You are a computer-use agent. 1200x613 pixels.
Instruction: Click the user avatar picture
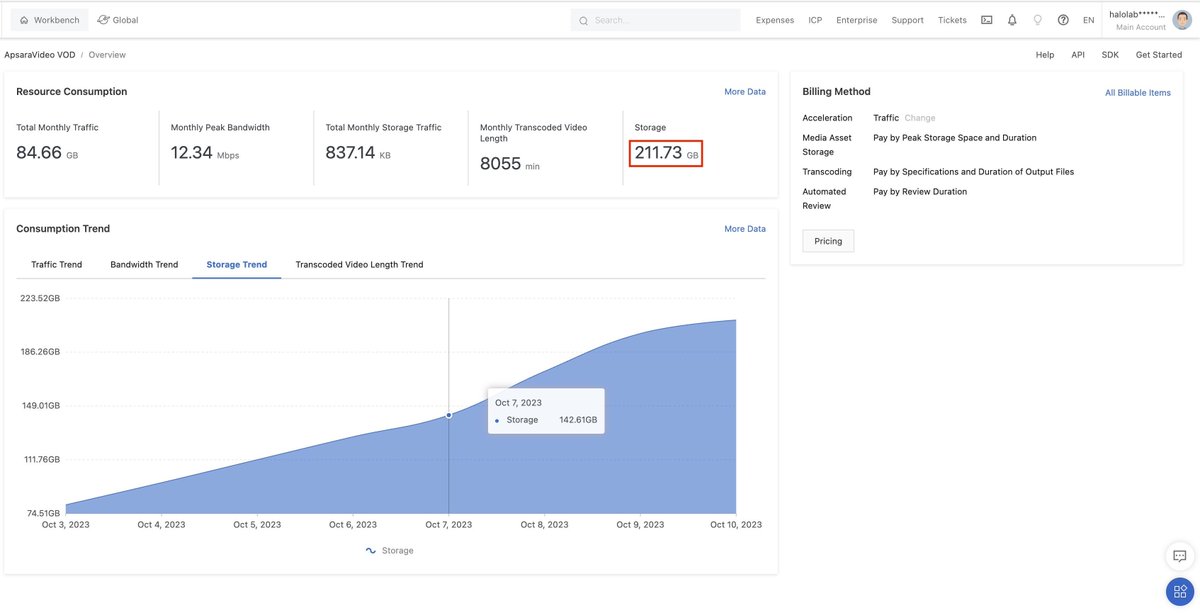[x=1182, y=20]
